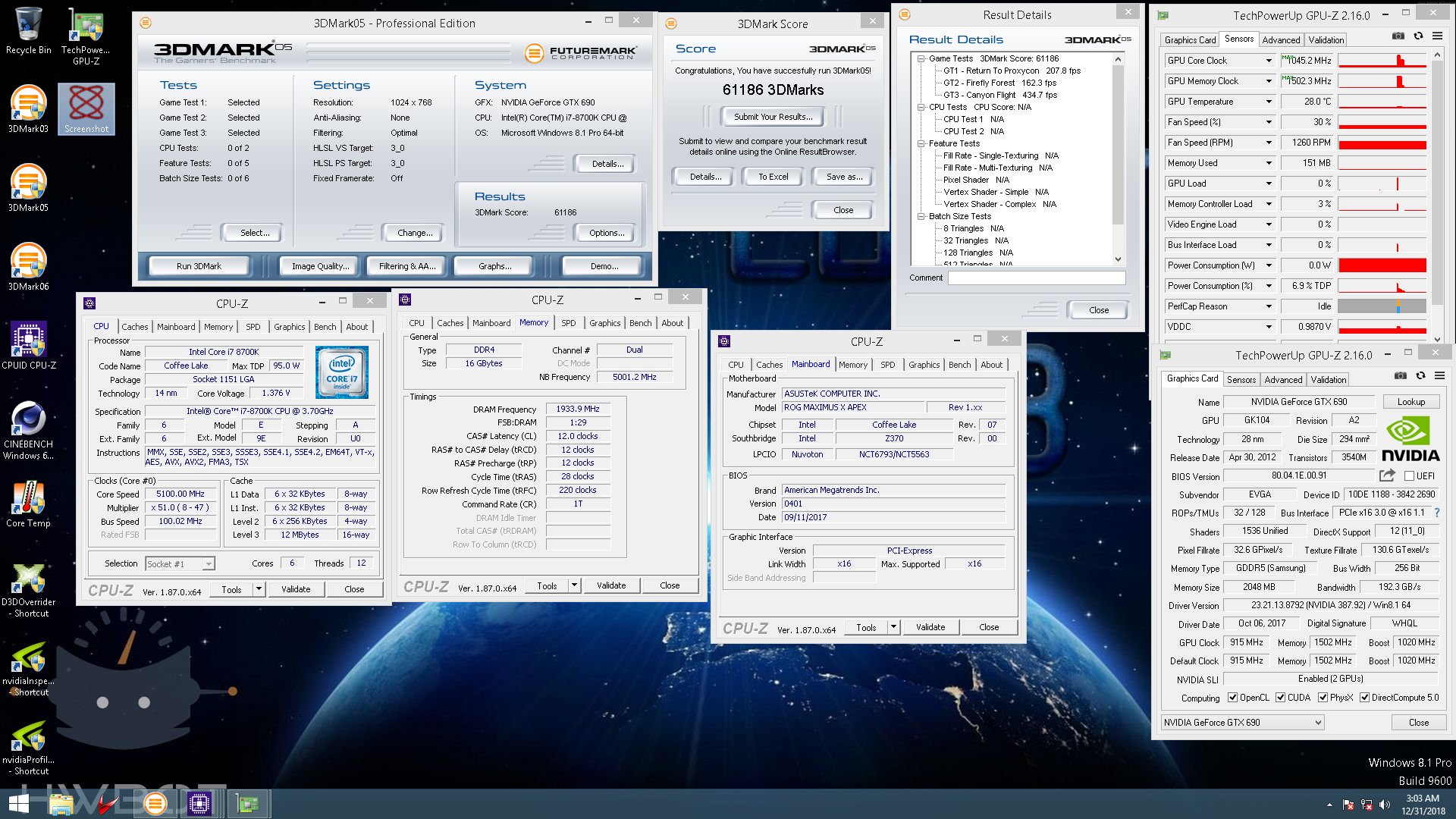The height and width of the screenshot is (819, 1456).
Task: Open nvidiaProfileInspector shortcut icon
Action: 29,748
